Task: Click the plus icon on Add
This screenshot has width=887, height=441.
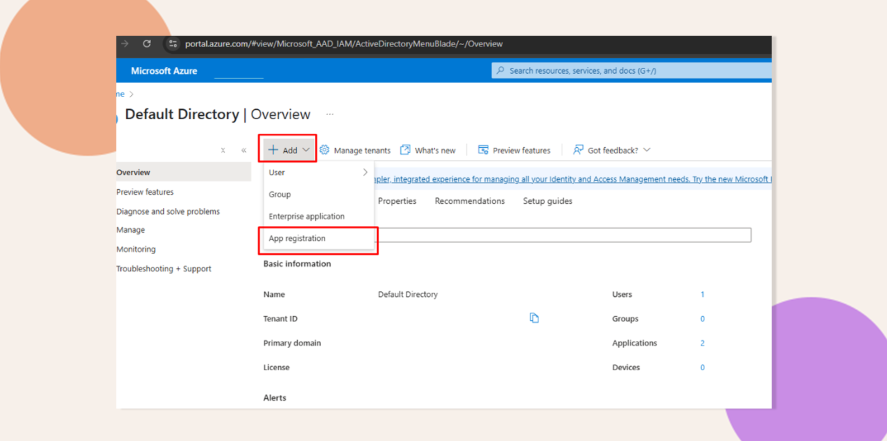Action: point(273,150)
